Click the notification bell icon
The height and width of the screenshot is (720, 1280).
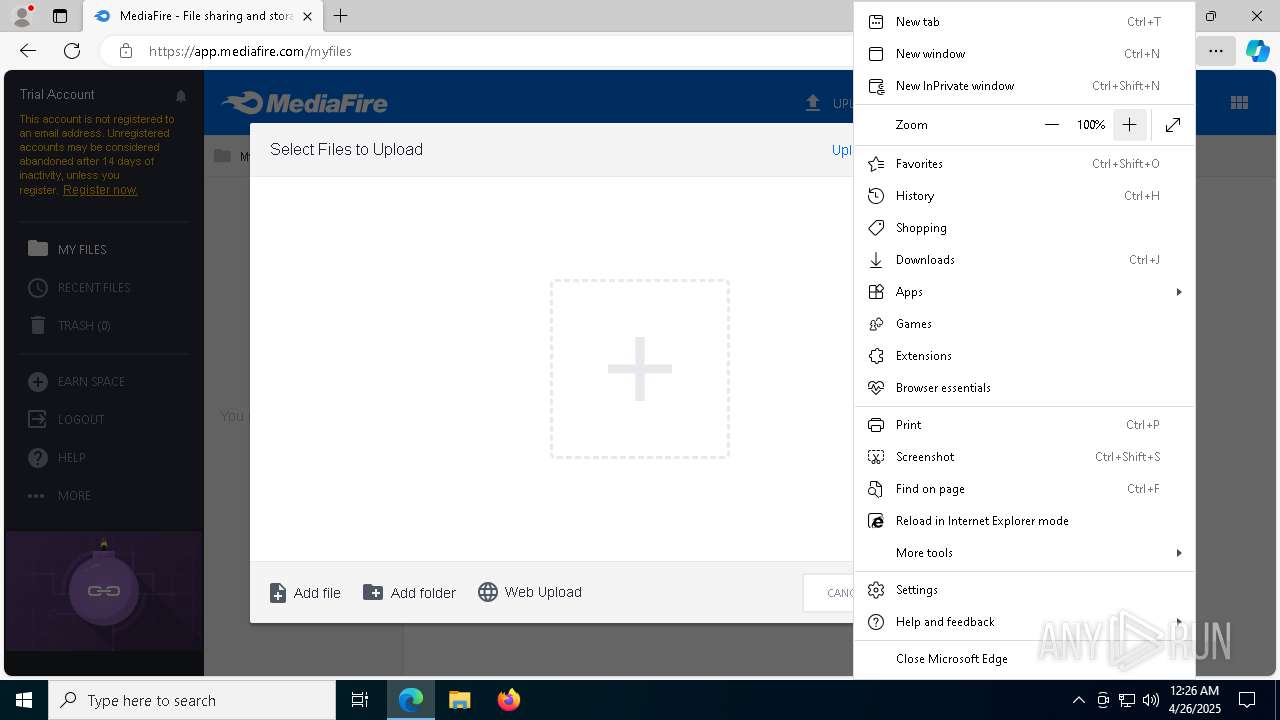(x=181, y=96)
